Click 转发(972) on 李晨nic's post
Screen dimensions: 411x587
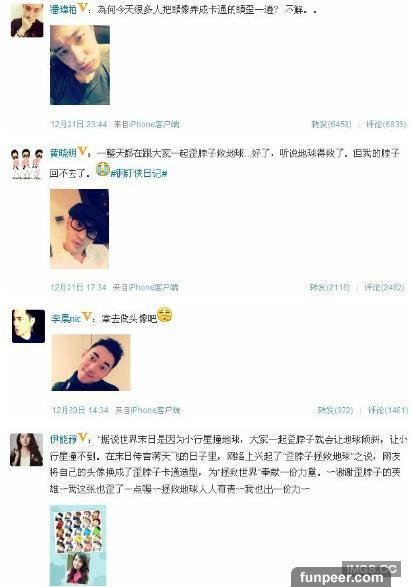(335, 410)
